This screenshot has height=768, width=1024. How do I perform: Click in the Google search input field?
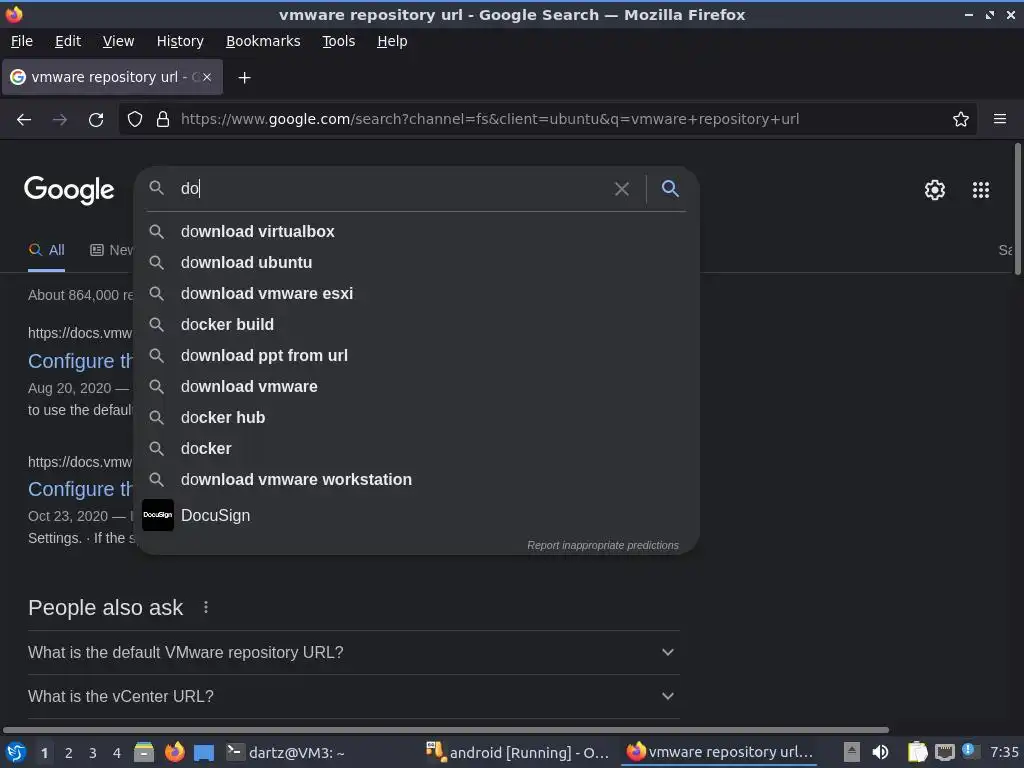pyautogui.click(x=392, y=189)
